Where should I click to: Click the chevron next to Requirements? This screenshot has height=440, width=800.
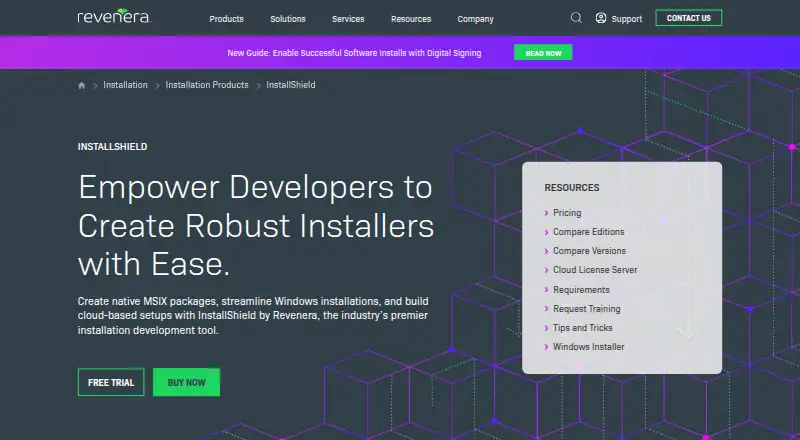pos(546,290)
